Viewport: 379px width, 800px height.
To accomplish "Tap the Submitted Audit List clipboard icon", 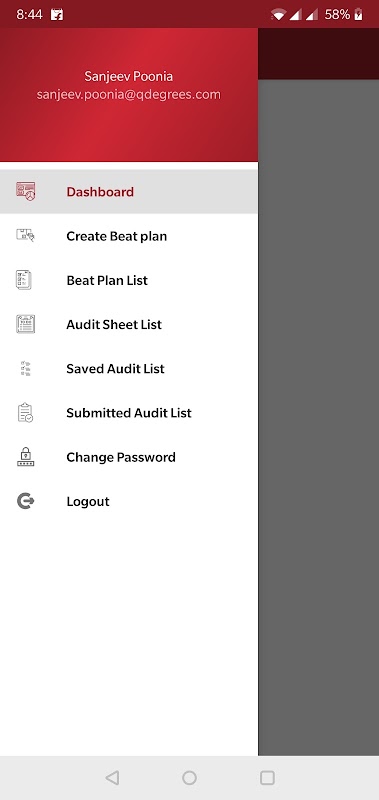I will 25,413.
